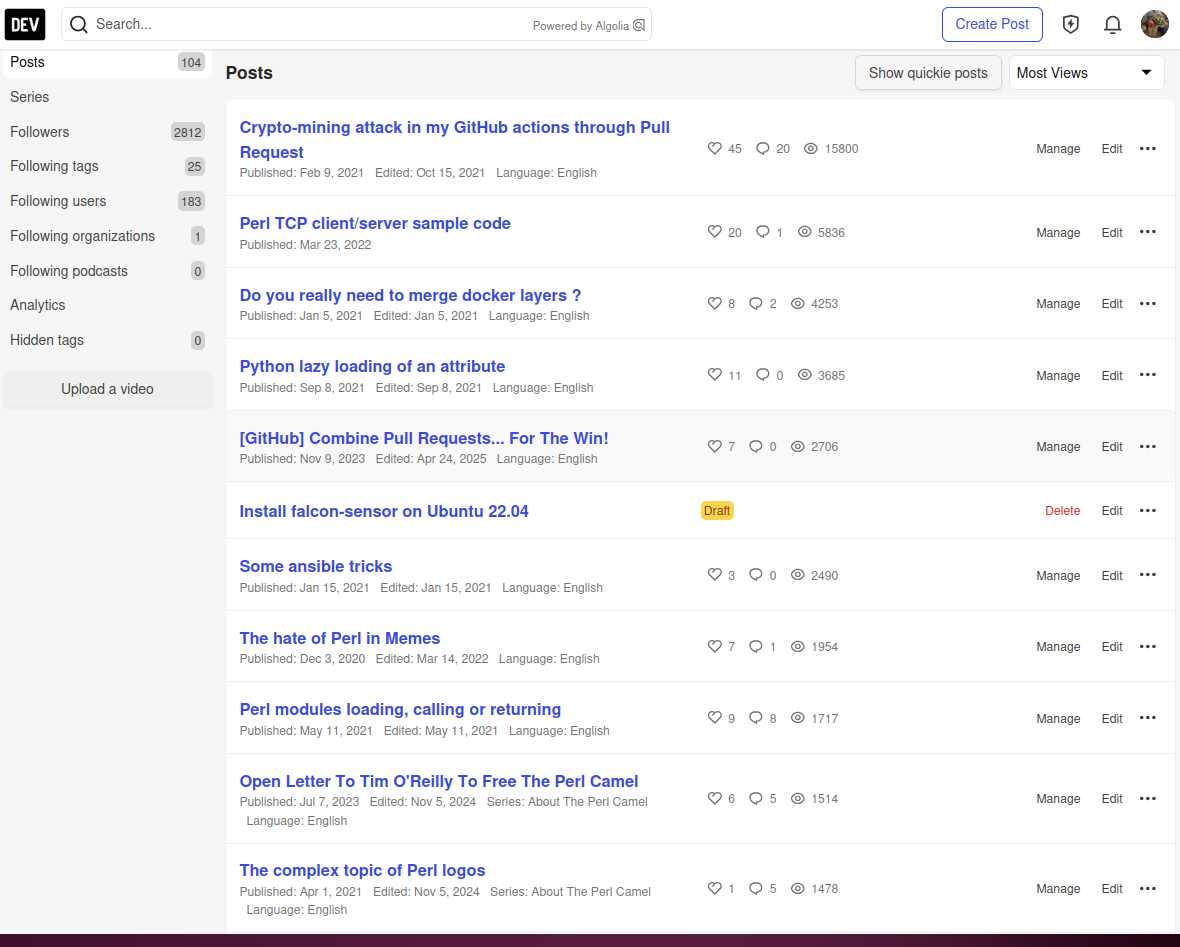The width and height of the screenshot is (1180, 947).
Task: Click the search magnifier icon
Action: (x=79, y=25)
